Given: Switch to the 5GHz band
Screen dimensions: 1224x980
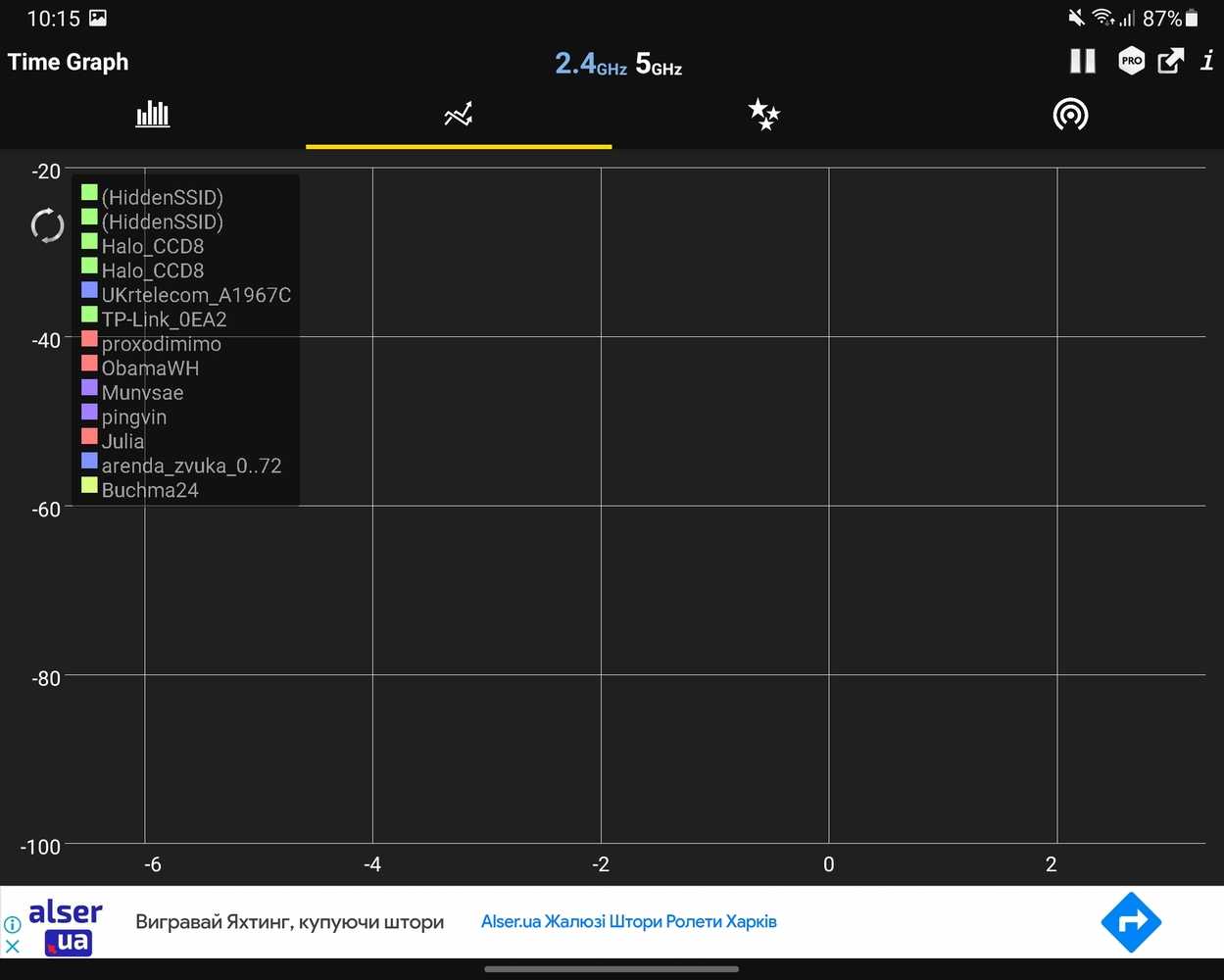Looking at the screenshot, I should click(x=659, y=64).
